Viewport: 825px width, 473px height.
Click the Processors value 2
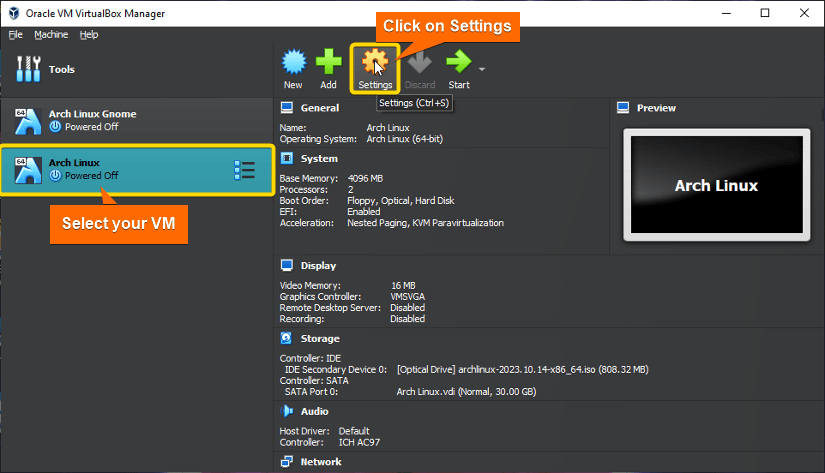[350, 189]
